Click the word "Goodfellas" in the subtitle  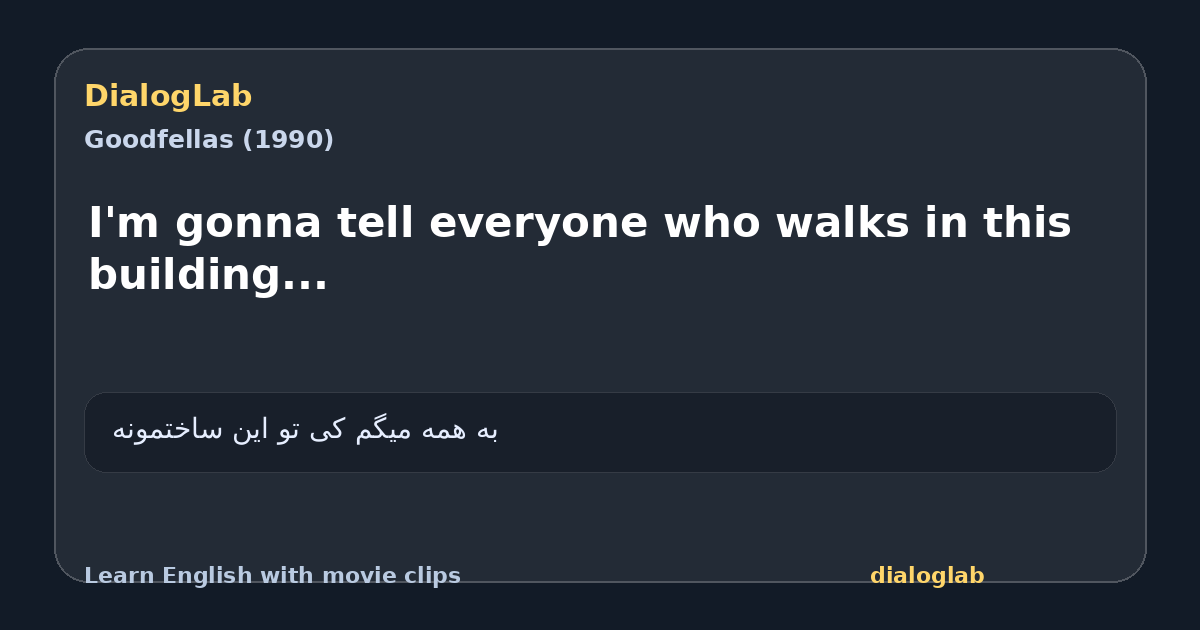160,140
